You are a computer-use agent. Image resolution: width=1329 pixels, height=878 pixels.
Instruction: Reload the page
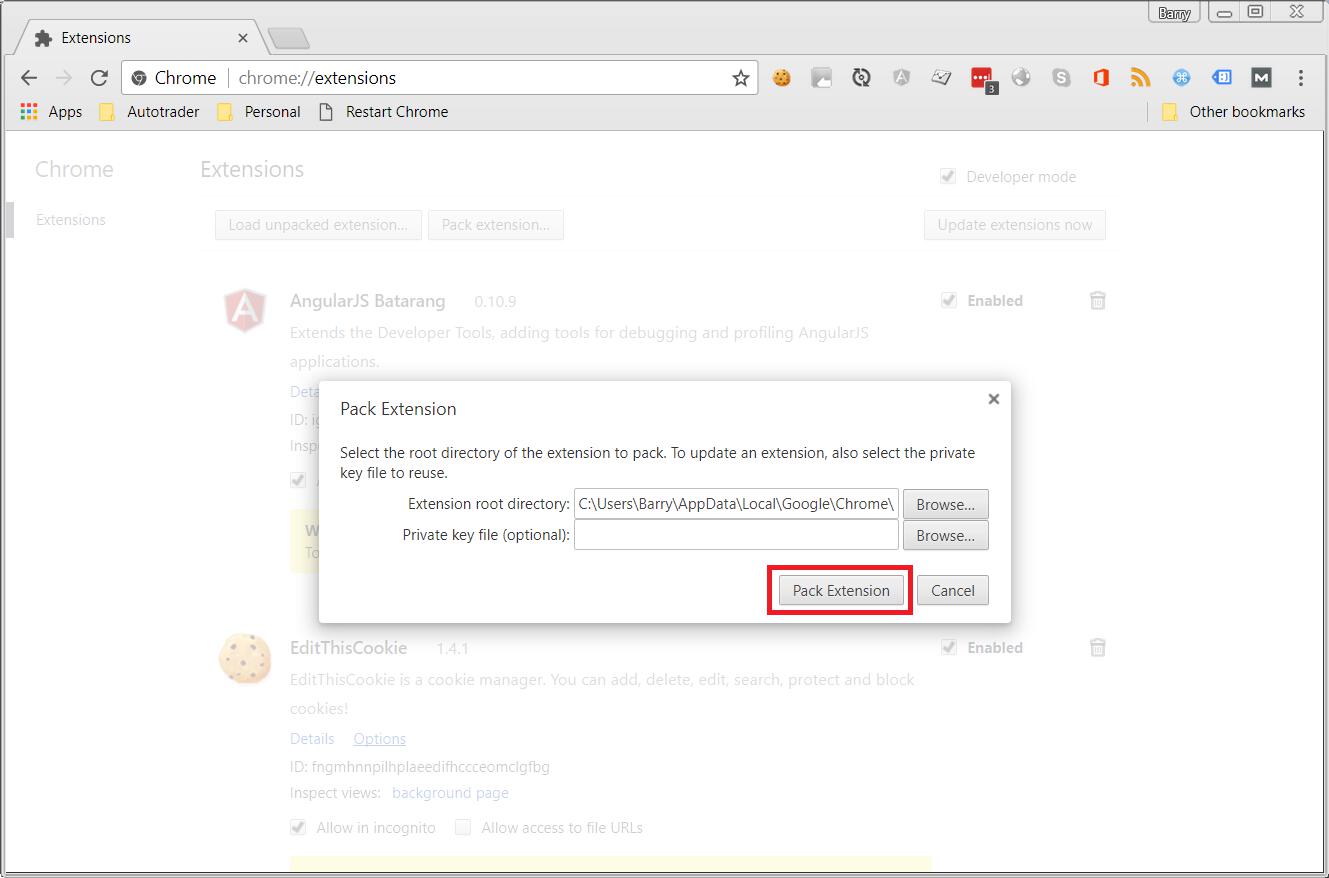[x=98, y=78]
